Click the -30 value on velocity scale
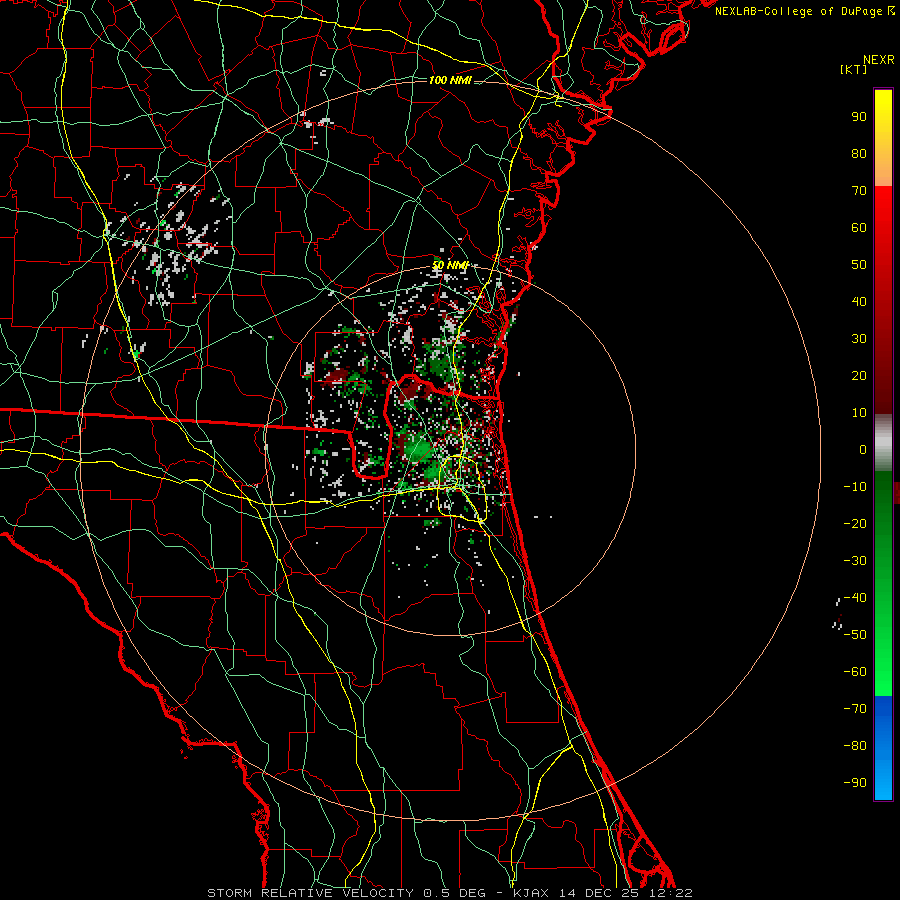Viewport: 900px width, 900px height. [855, 561]
